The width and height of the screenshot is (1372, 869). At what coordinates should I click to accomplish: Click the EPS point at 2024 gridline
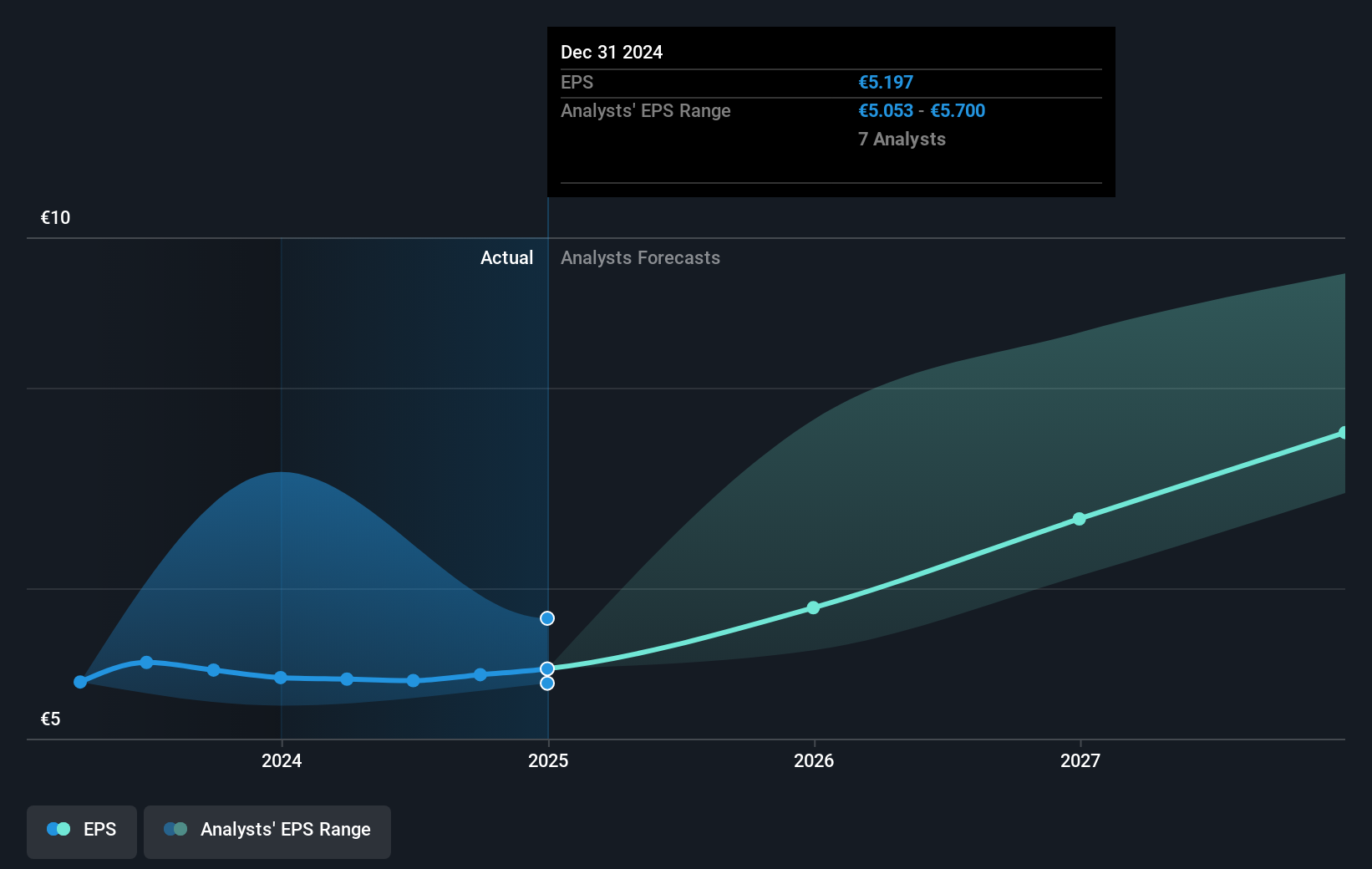tap(281, 678)
